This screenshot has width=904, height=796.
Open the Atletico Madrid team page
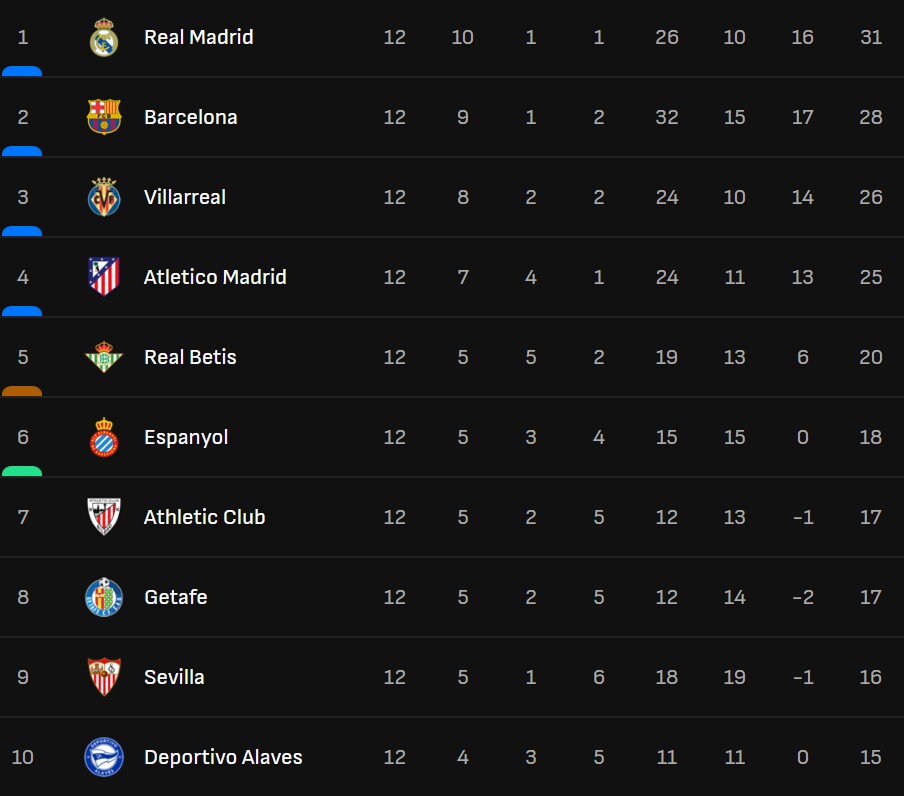215,277
